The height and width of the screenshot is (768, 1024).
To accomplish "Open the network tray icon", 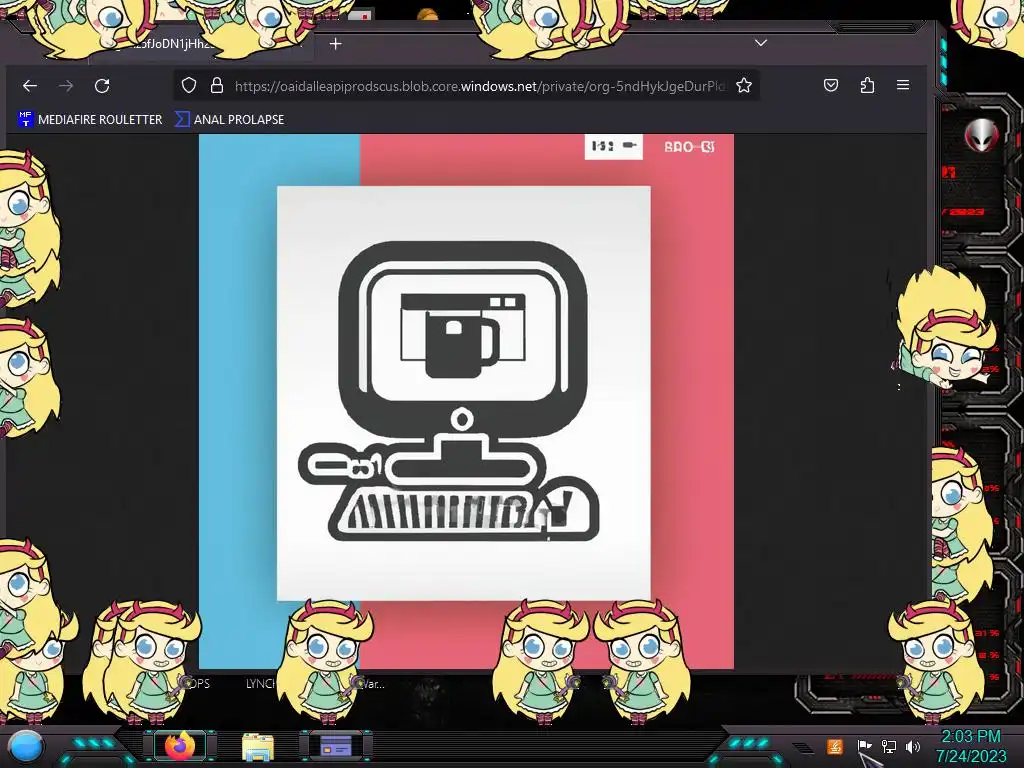I will 889,746.
